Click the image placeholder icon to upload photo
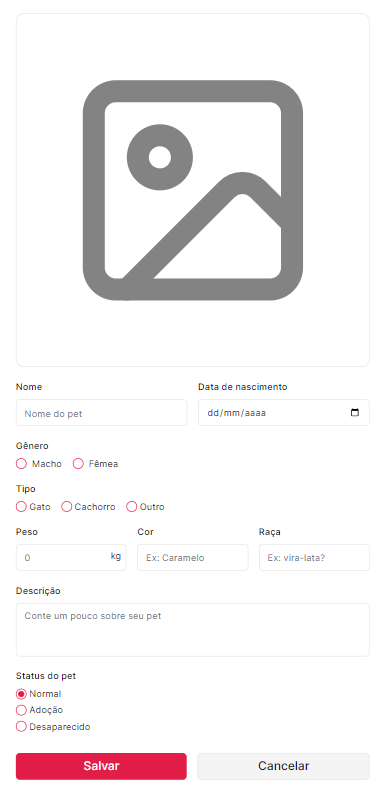The height and width of the screenshot is (794, 385). click(193, 190)
